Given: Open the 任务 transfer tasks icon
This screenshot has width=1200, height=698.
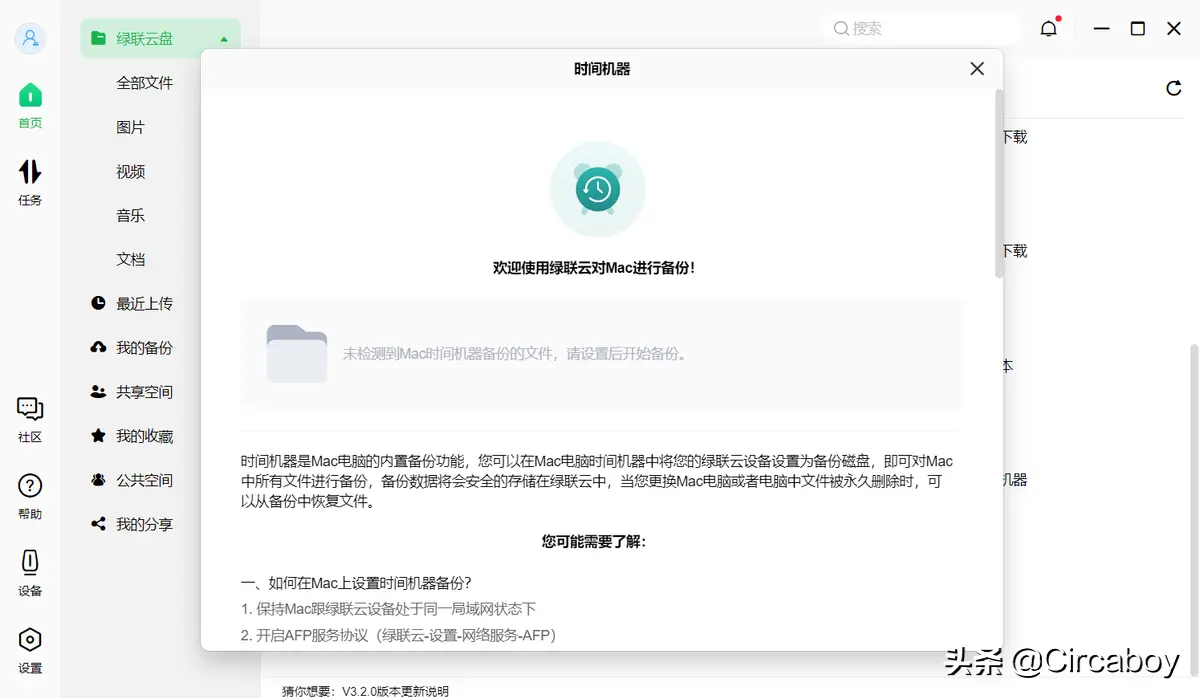Looking at the screenshot, I should (x=30, y=172).
